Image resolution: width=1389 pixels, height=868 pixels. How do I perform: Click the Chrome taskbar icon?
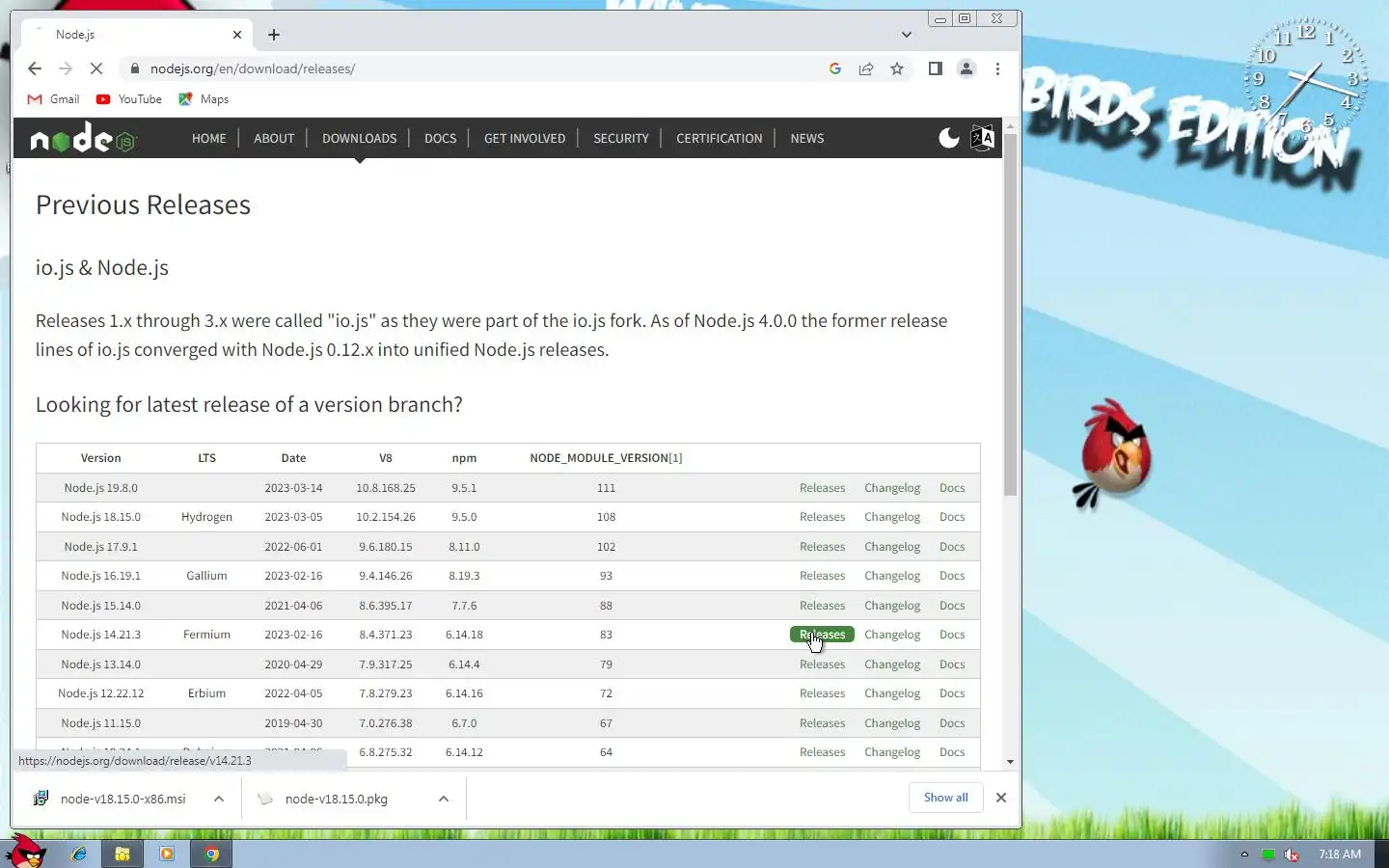[x=211, y=854]
